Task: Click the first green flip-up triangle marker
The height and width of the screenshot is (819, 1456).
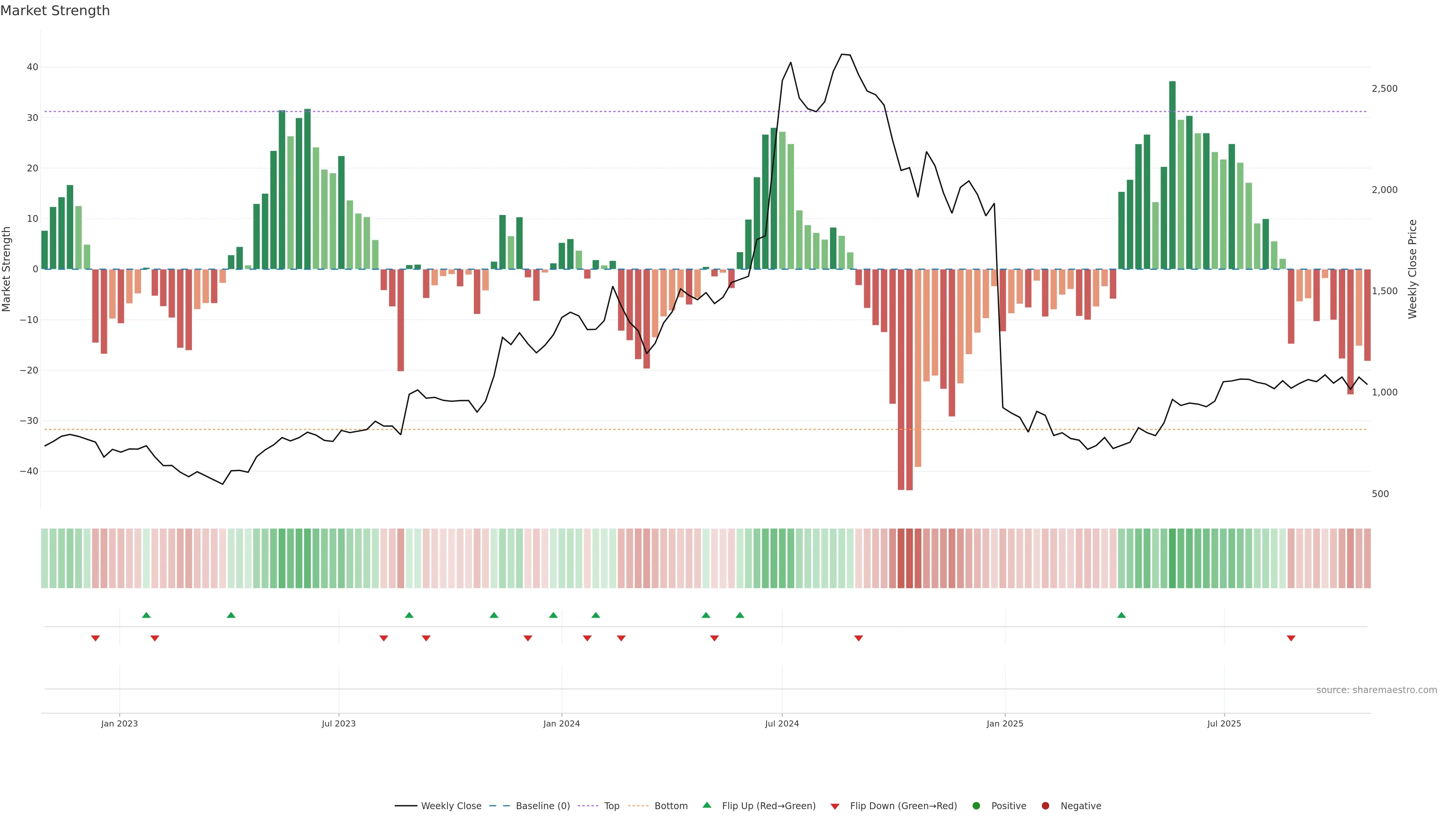Action: coord(146,615)
